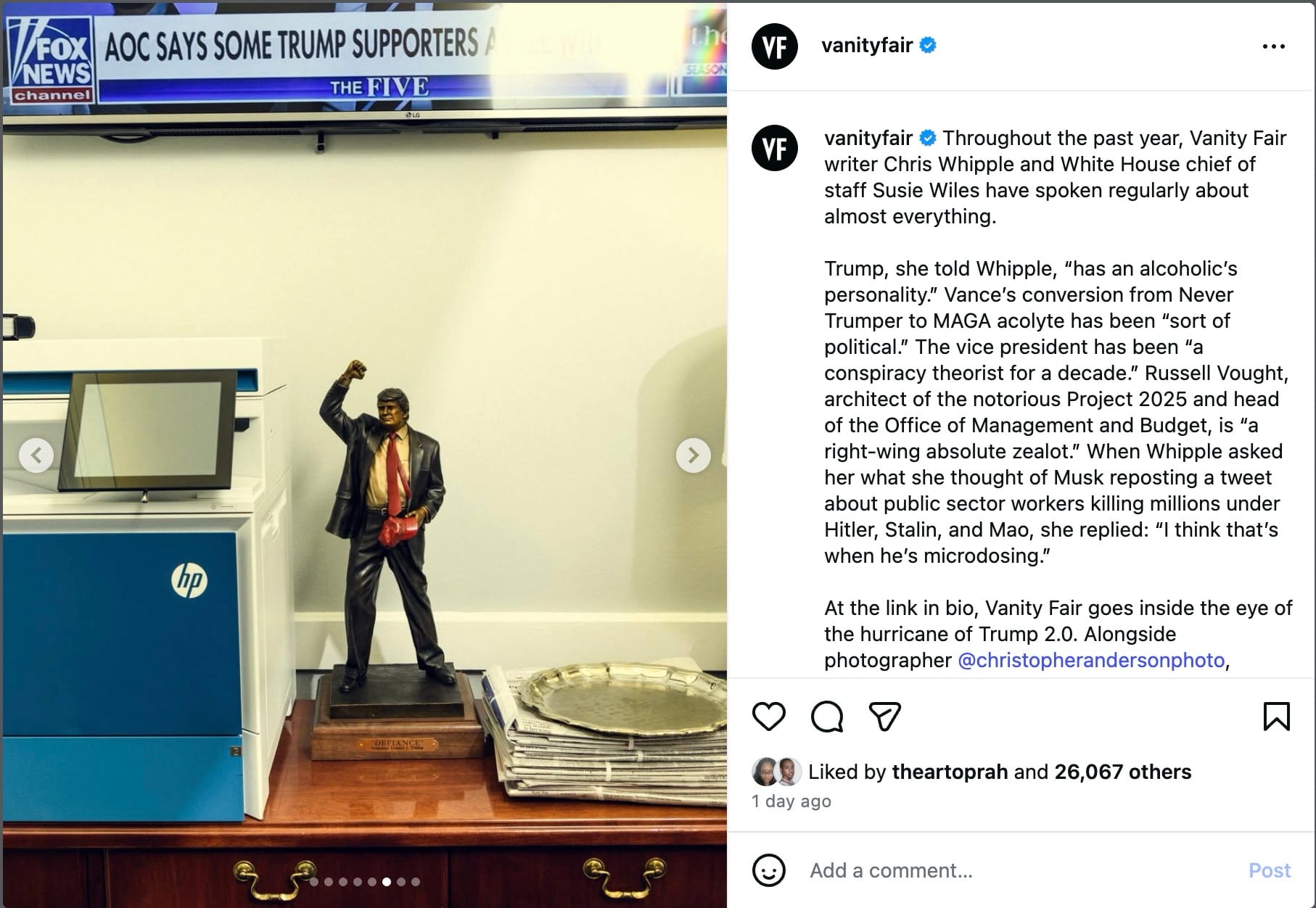Open the vanityfair username in the header

point(867,46)
